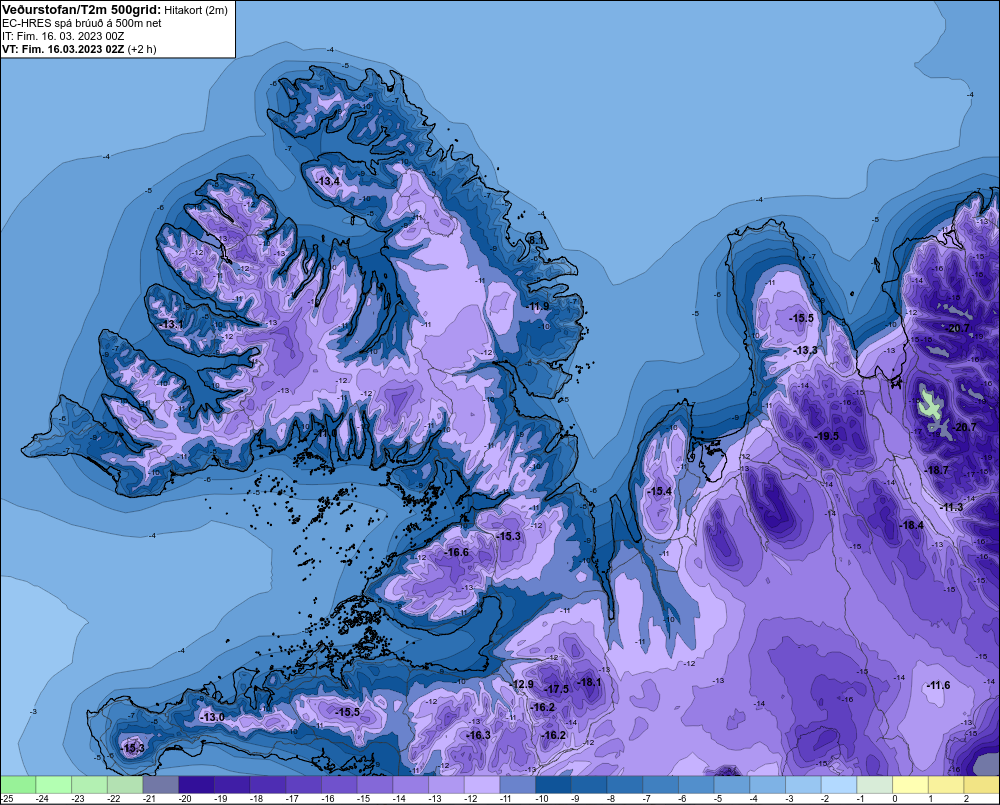
Task: Click the legend label -22
Action: click(114, 799)
